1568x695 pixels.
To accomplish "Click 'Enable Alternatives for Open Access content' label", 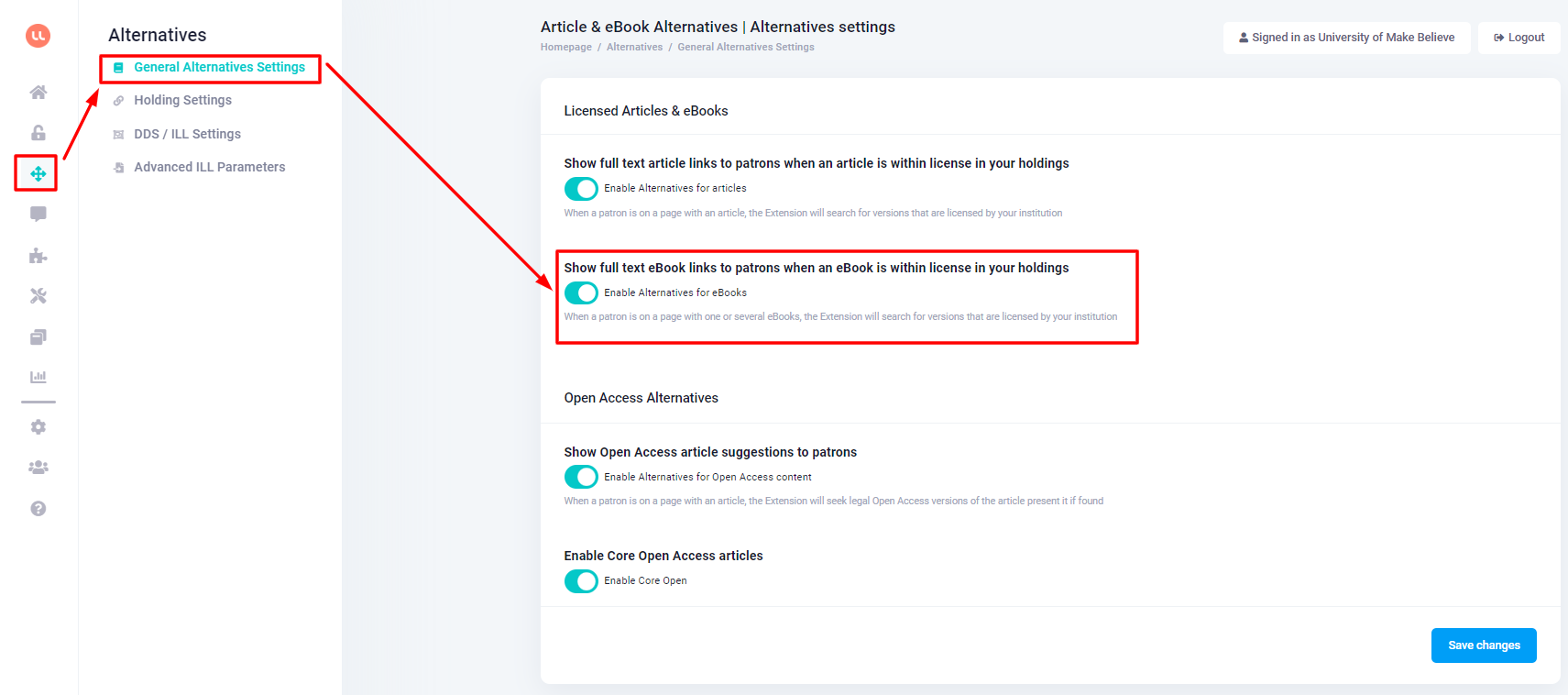I will [x=707, y=477].
